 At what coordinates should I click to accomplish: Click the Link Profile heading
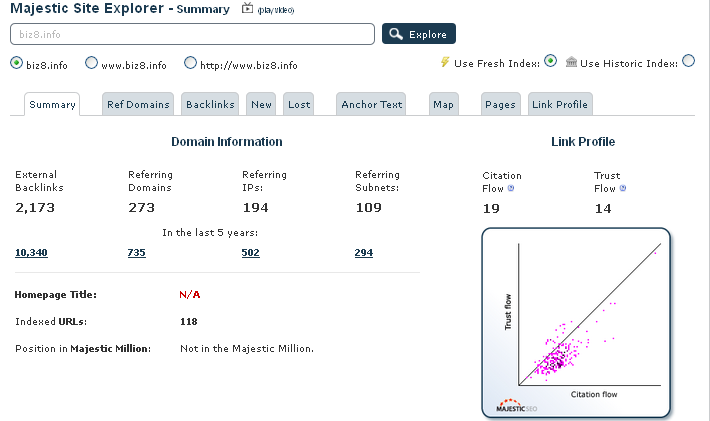pos(583,142)
